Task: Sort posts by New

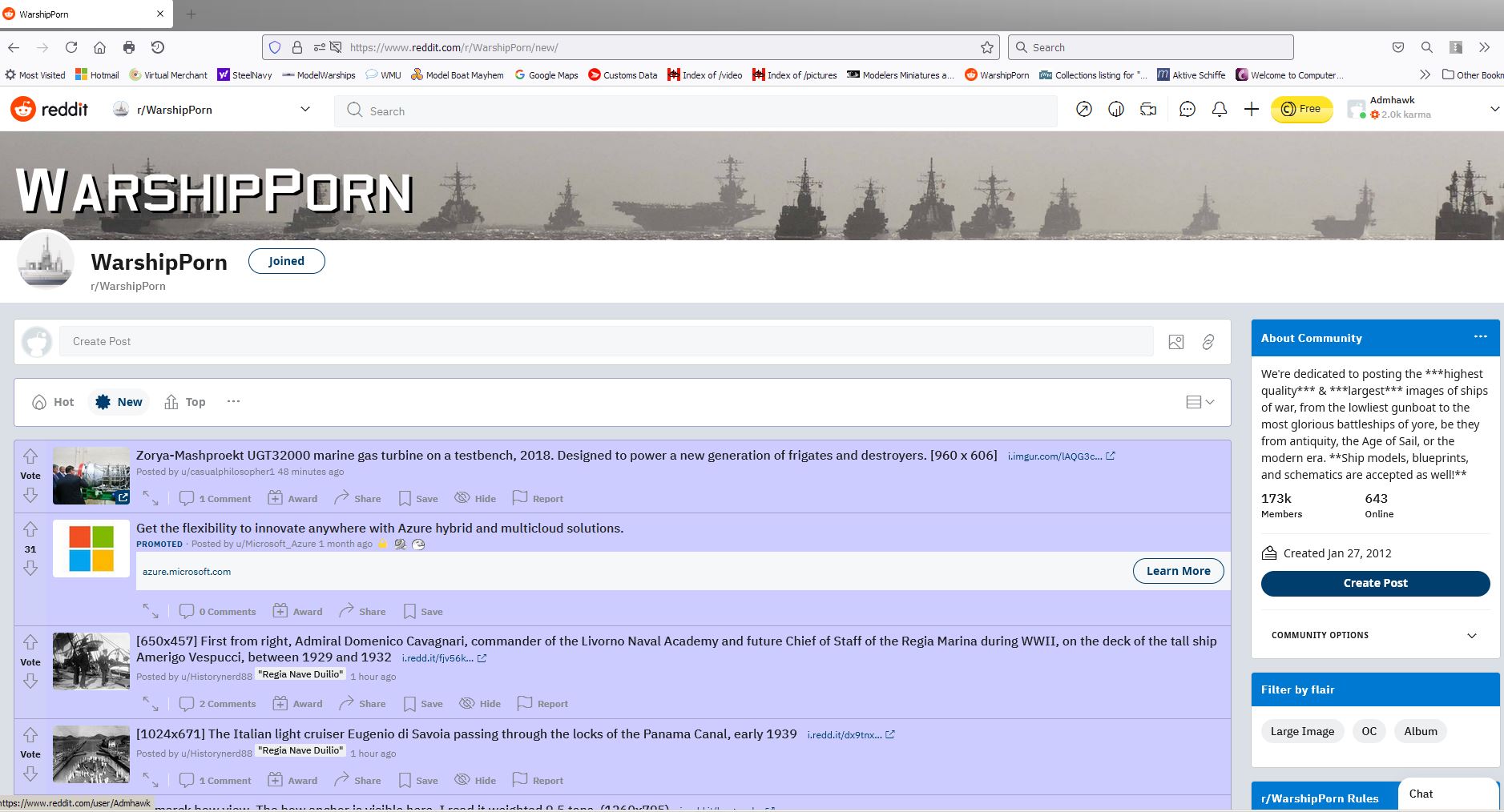Action: [119, 402]
